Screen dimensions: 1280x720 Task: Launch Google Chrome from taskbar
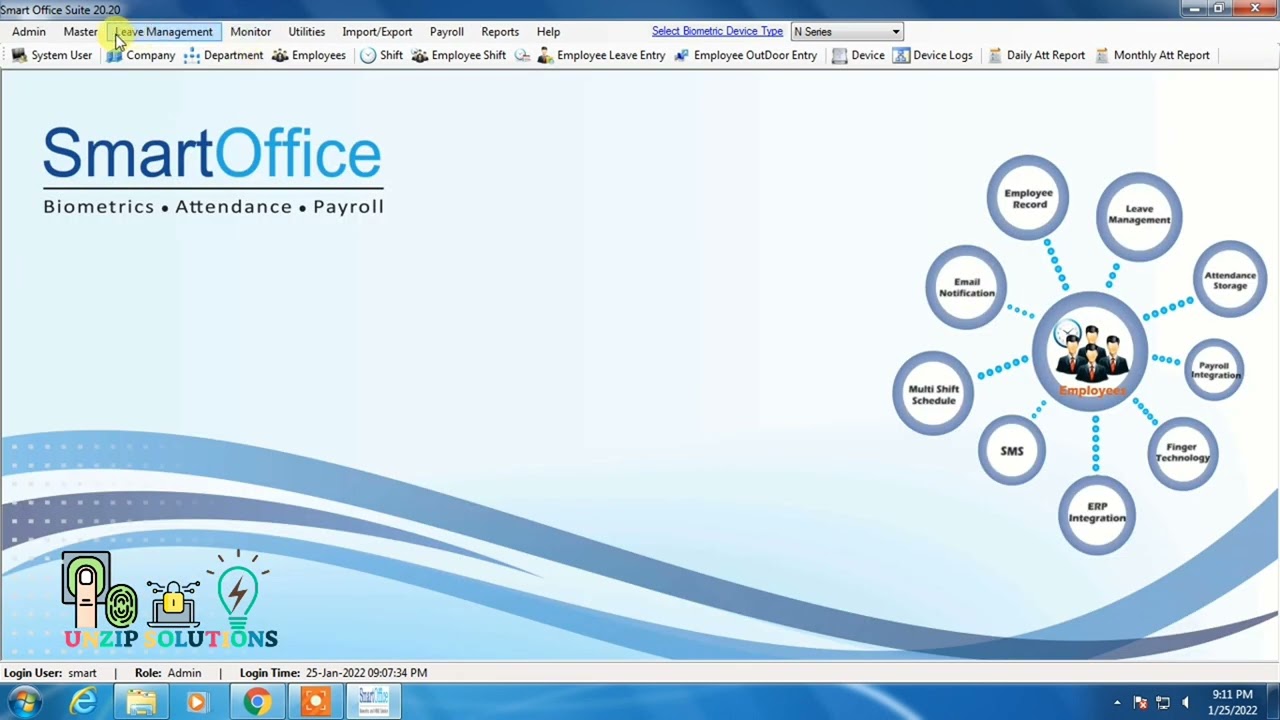[x=257, y=702]
